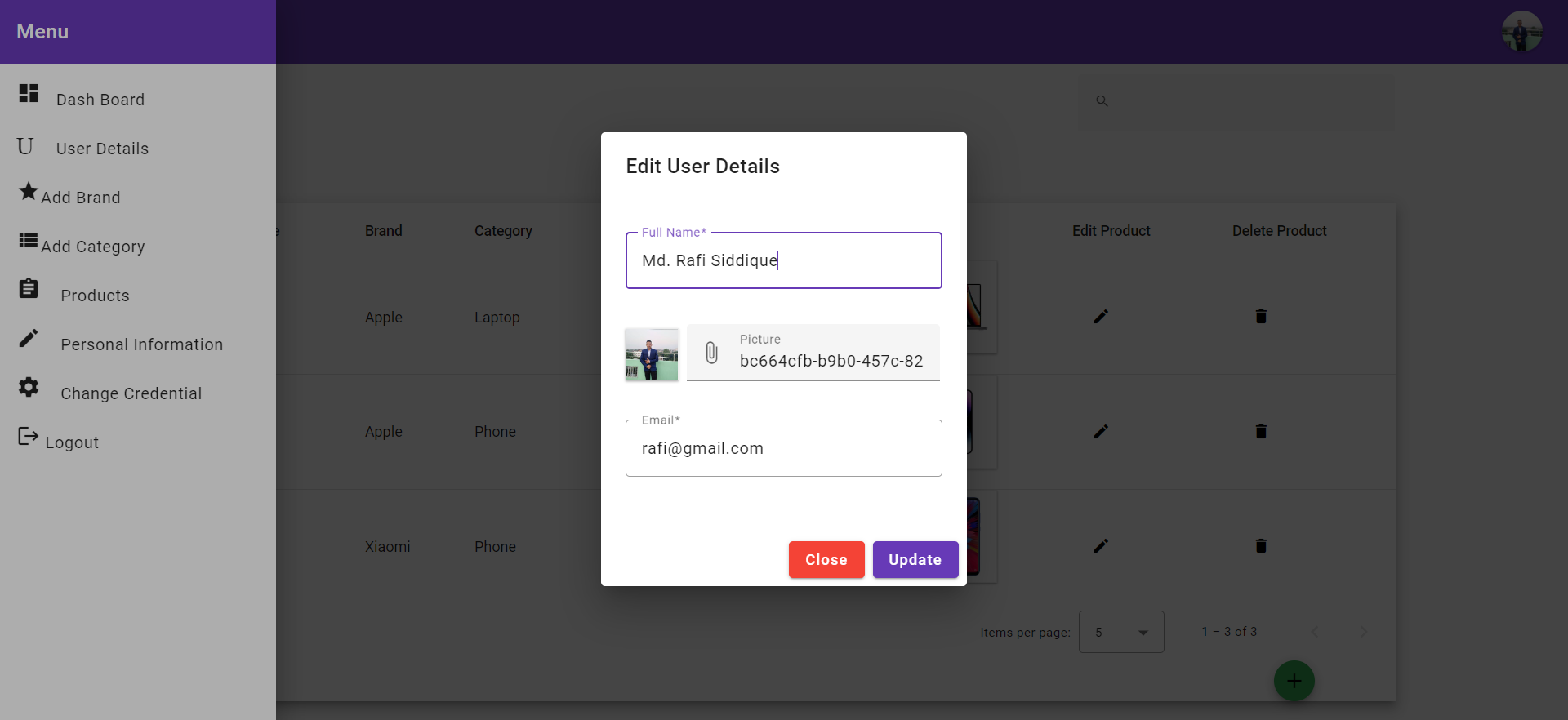The height and width of the screenshot is (720, 1568).
Task: Open the Menu sidebar header
Action: point(42,31)
